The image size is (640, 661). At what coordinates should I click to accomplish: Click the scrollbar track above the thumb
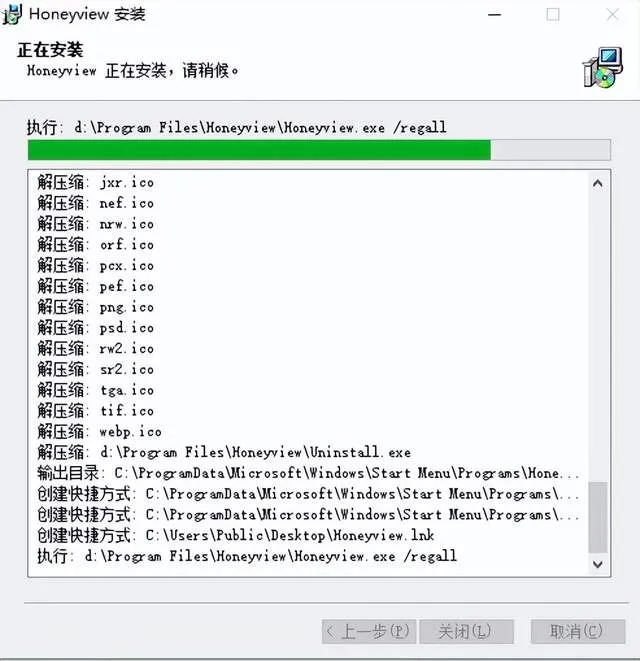coord(597,337)
